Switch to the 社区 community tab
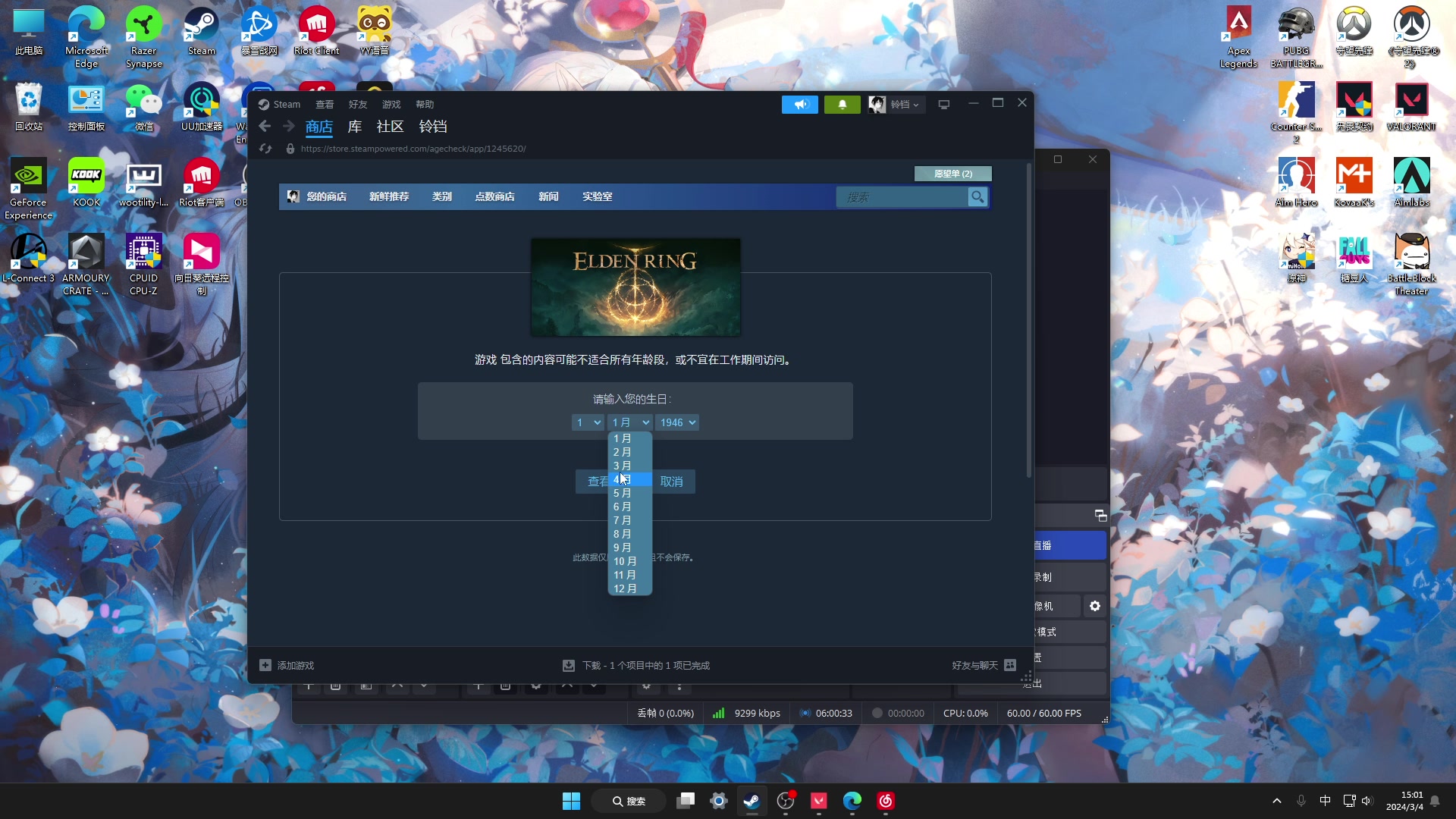Viewport: 1456px width, 819px height. tap(390, 127)
